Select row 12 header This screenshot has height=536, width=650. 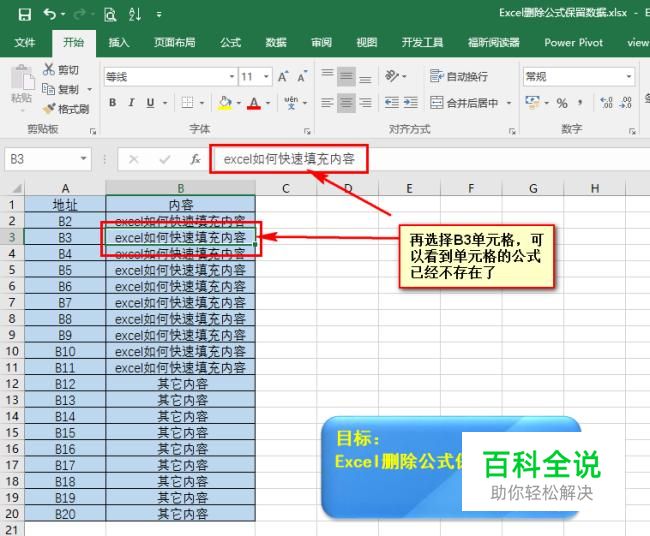tap(12, 384)
